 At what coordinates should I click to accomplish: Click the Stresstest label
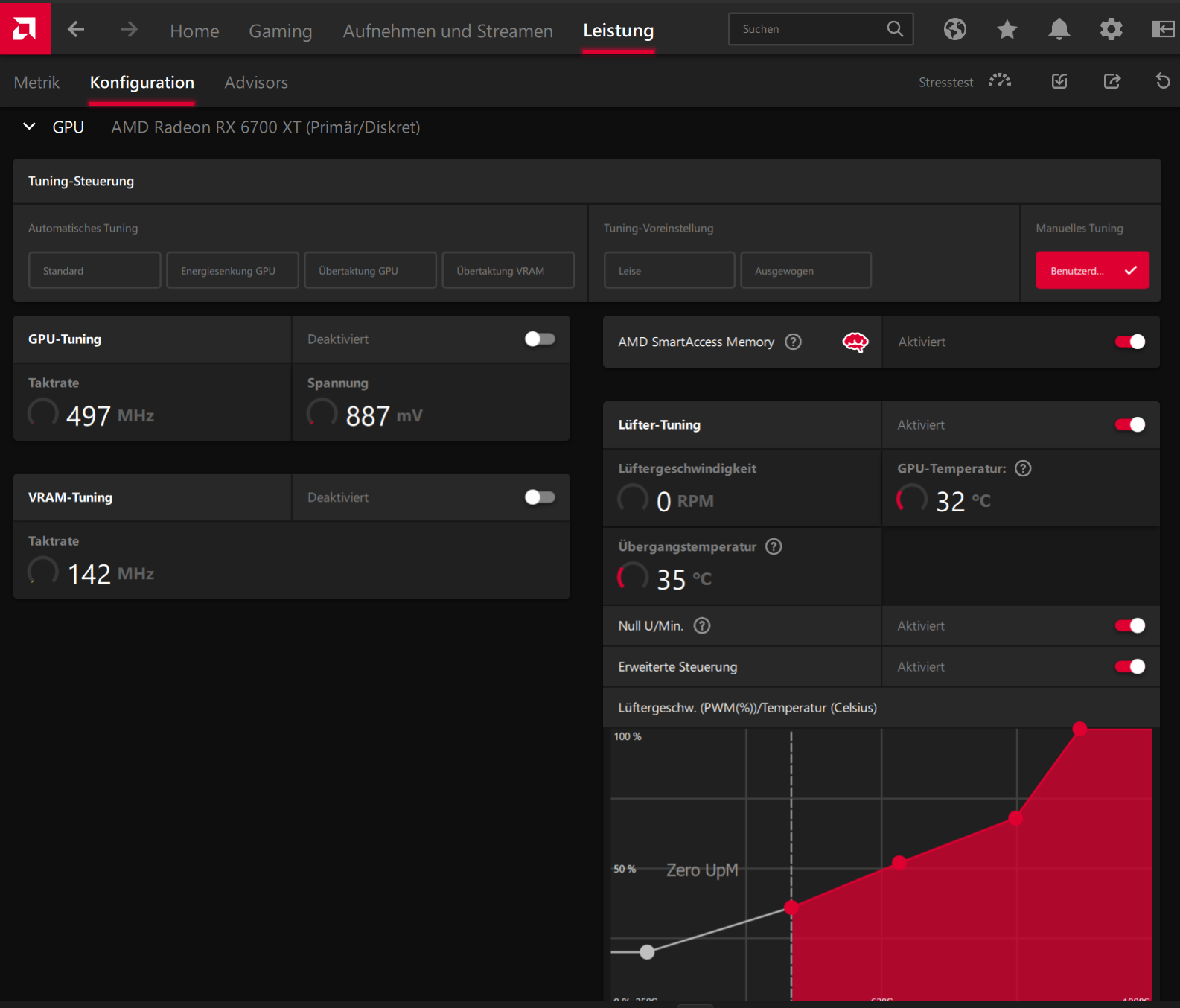coord(945,83)
